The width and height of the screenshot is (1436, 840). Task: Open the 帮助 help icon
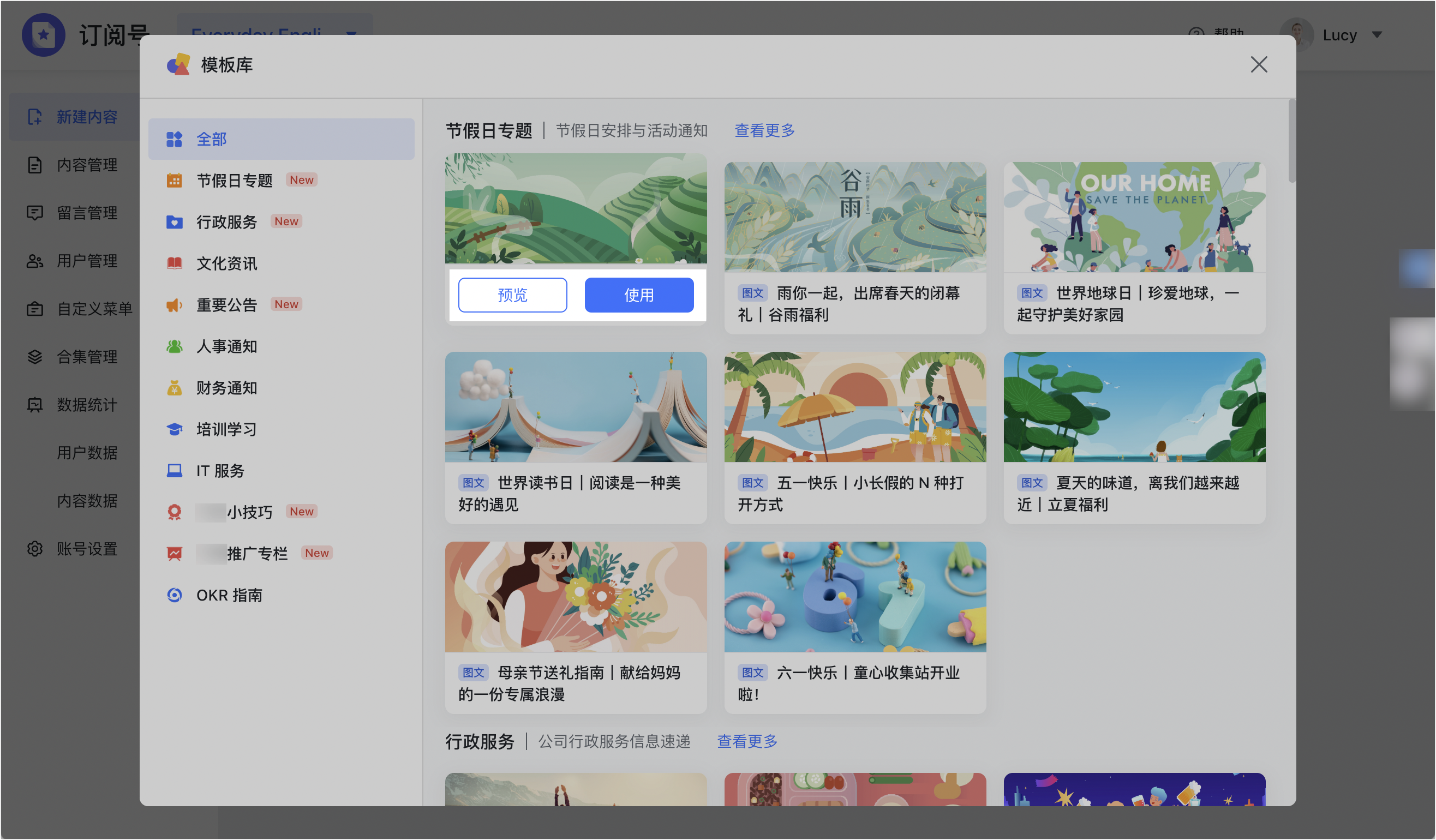1196,34
